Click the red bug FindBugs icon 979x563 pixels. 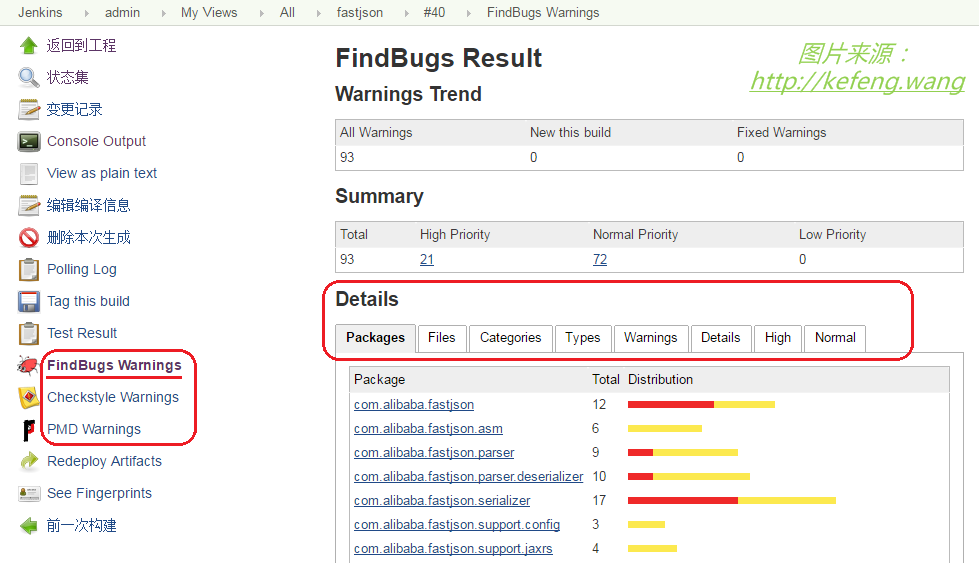[x=29, y=365]
